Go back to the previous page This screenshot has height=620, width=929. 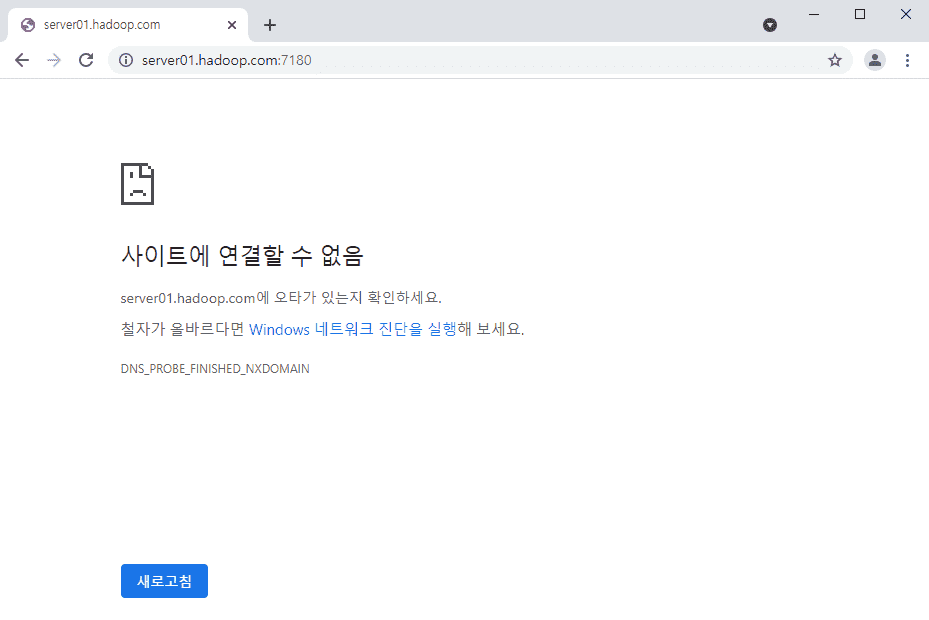[22, 60]
